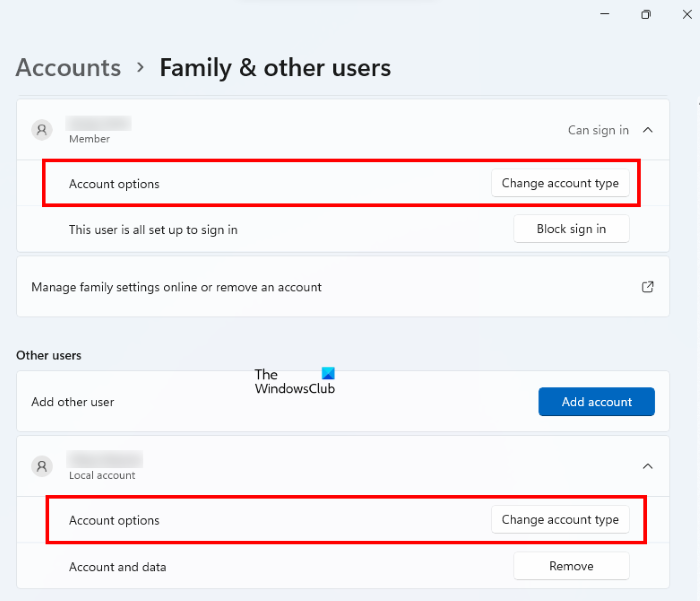Click the scrollbar up arrow at right edge
The image size is (700, 601).
pos(696,103)
